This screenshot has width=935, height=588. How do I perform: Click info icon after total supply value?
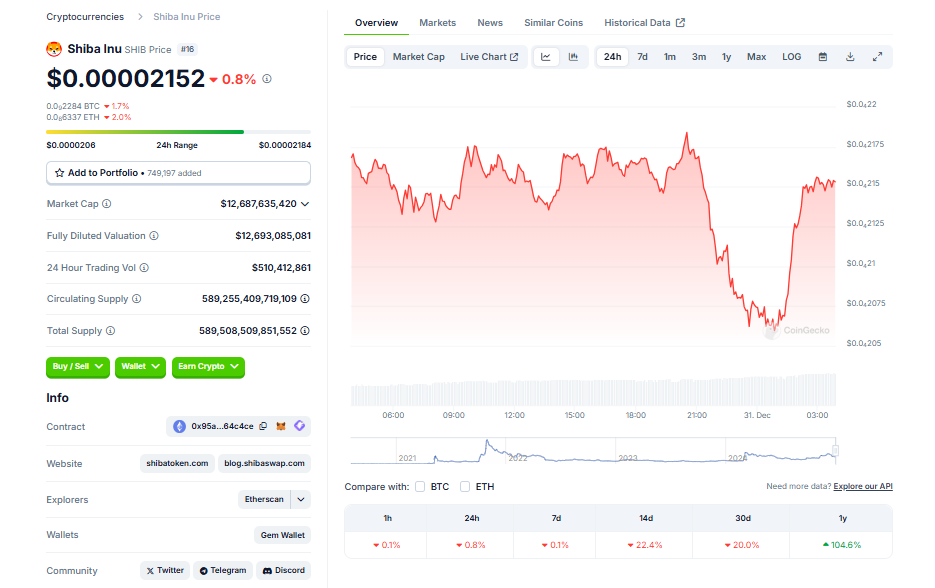(305, 331)
